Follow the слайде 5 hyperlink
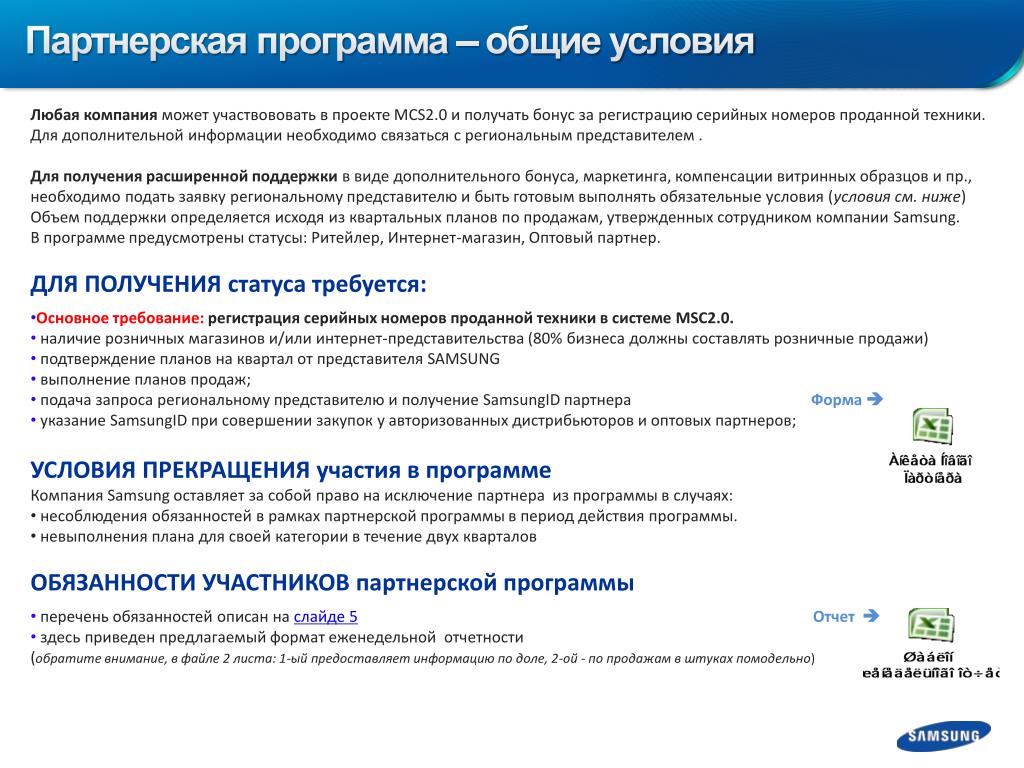 coord(325,616)
